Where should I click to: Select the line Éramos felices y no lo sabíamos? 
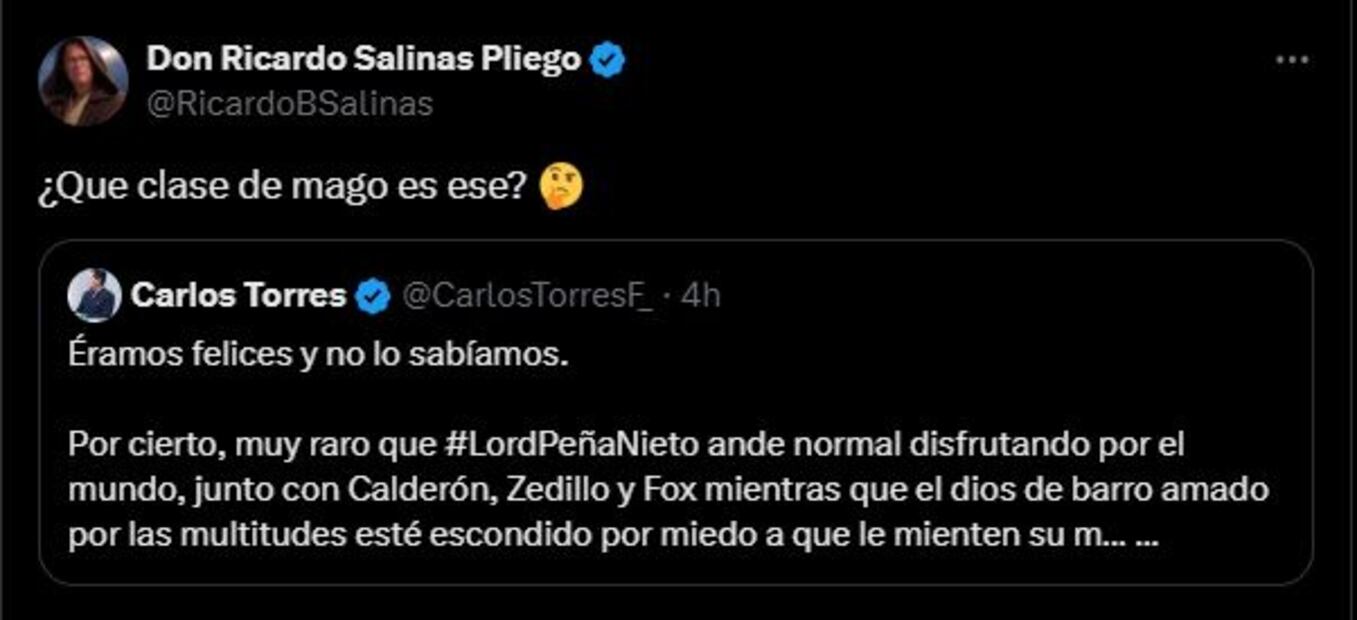(x=318, y=354)
